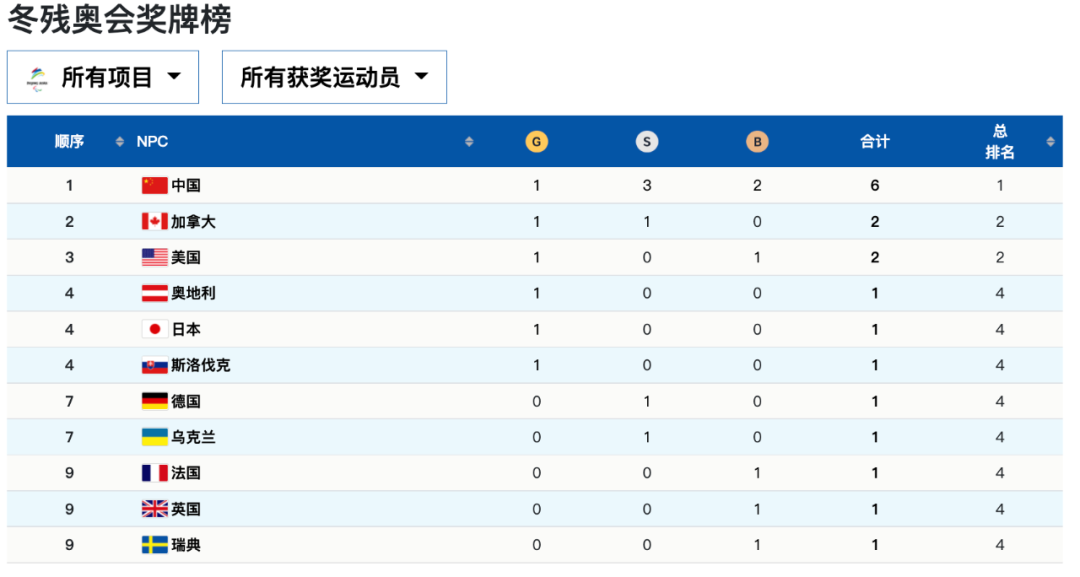1080x577 pixels.
Task: Click the NPC column header label
Action: click(x=152, y=142)
